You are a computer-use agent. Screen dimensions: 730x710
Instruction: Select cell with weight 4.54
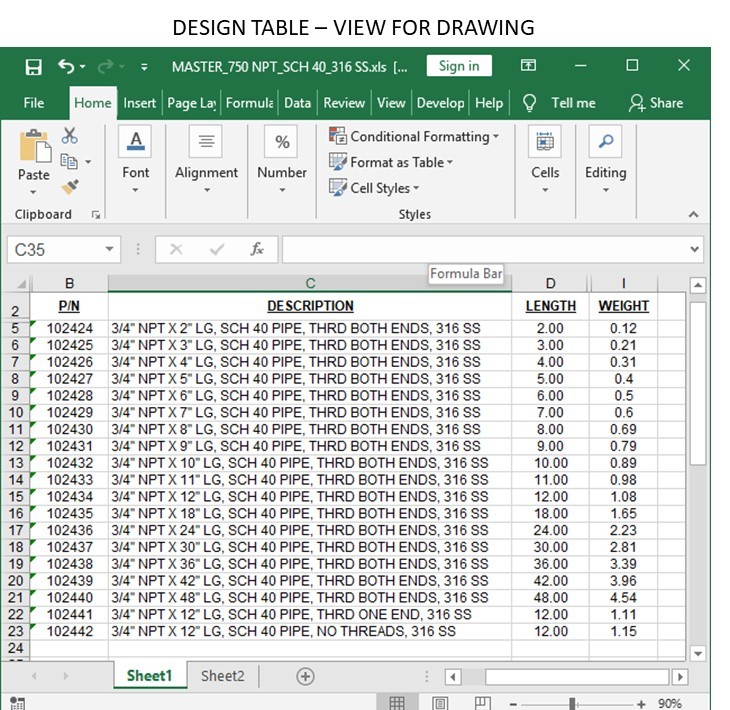pyautogui.click(x=623, y=597)
